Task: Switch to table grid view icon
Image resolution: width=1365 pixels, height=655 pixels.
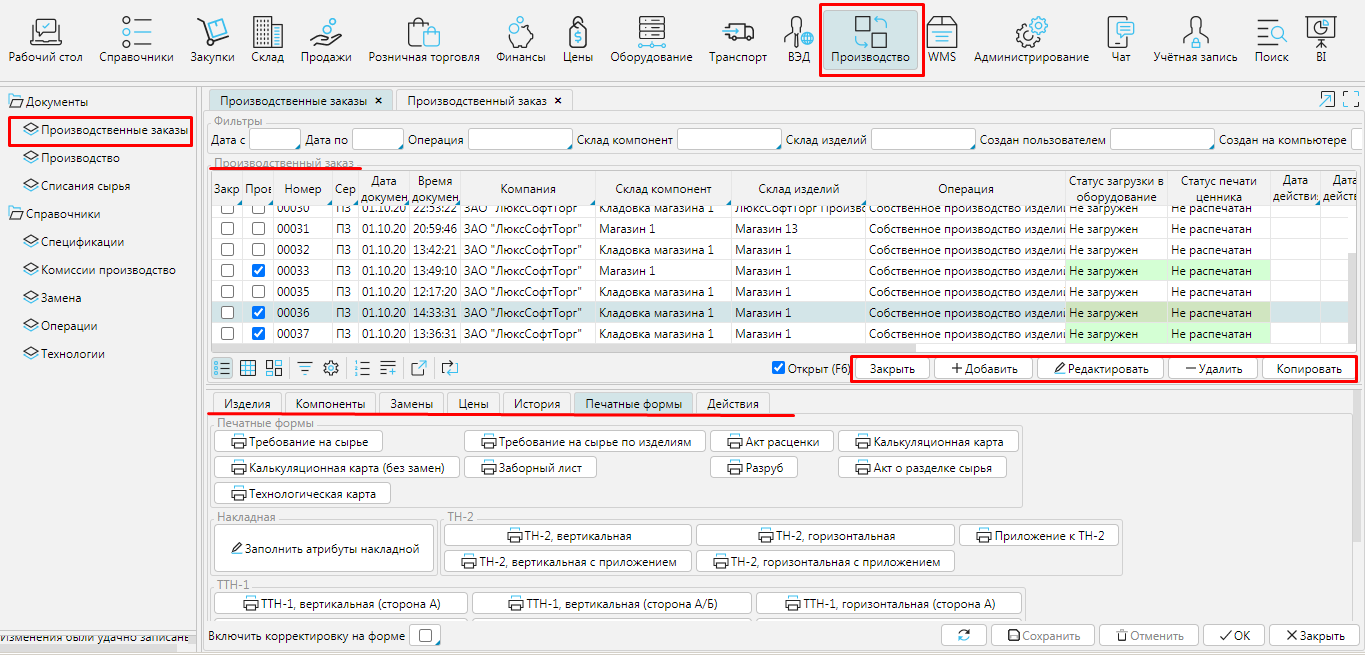Action: point(248,368)
